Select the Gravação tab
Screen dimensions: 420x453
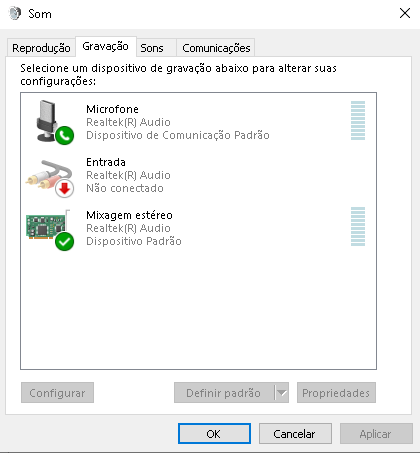coord(106,46)
